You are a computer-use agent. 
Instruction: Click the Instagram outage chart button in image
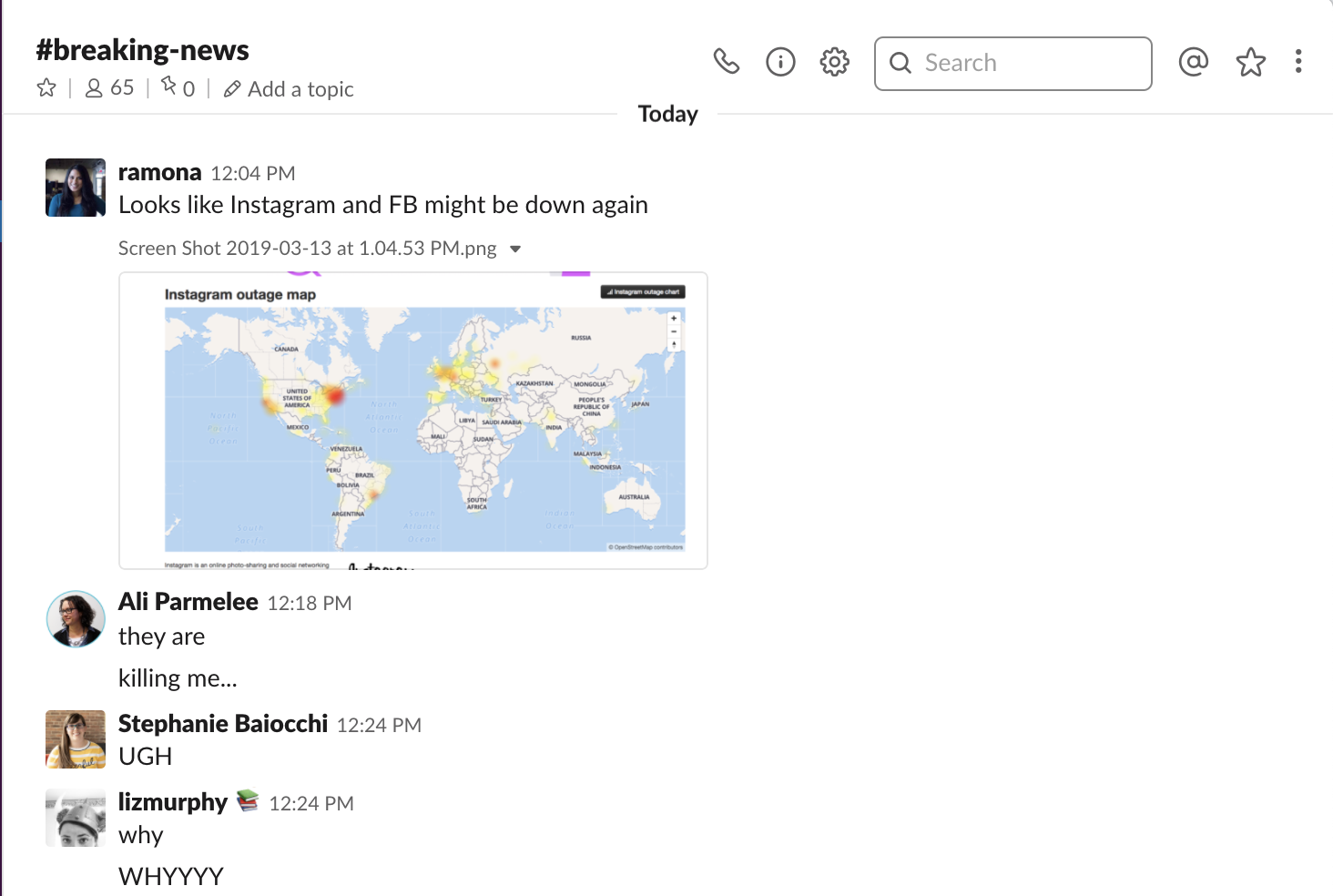pos(643,292)
